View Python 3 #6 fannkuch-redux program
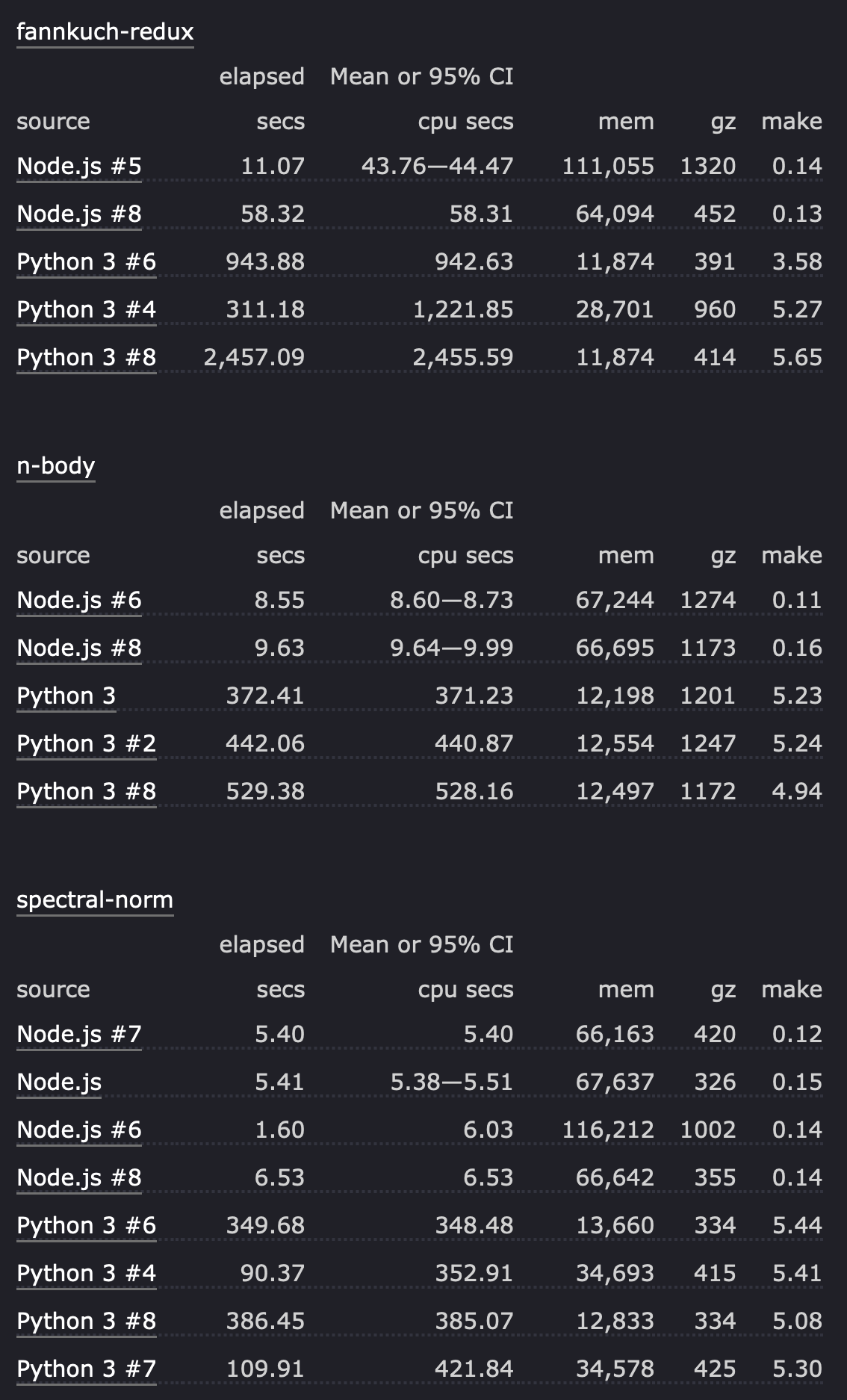Image resolution: width=847 pixels, height=1400 pixels. [87, 262]
